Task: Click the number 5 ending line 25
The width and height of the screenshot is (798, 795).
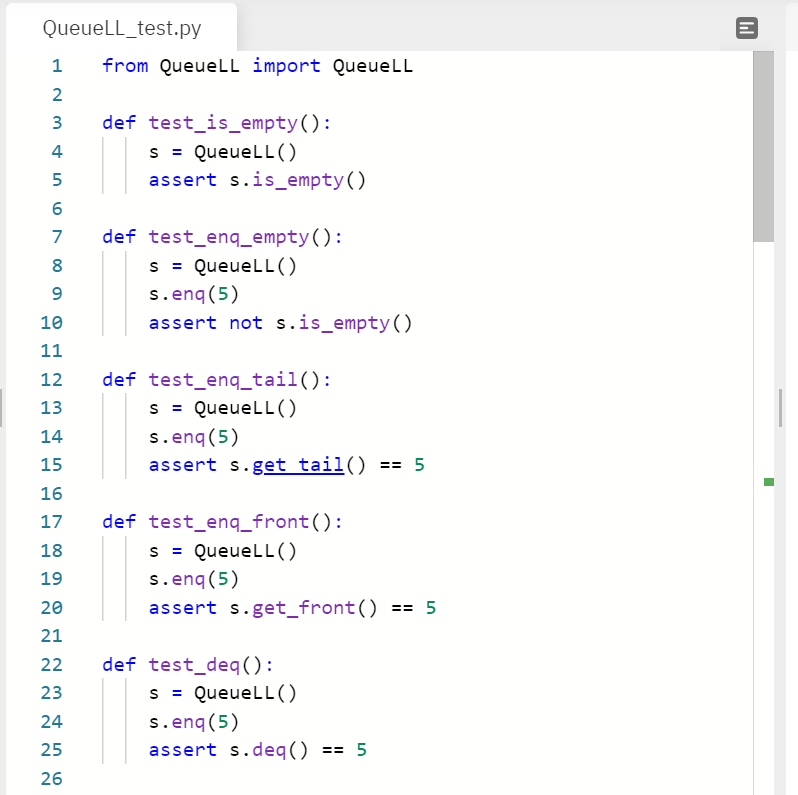Action: point(362,750)
